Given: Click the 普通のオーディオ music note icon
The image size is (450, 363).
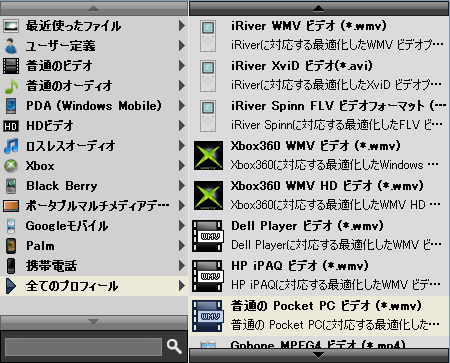Looking at the screenshot, I should tap(11, 86).
